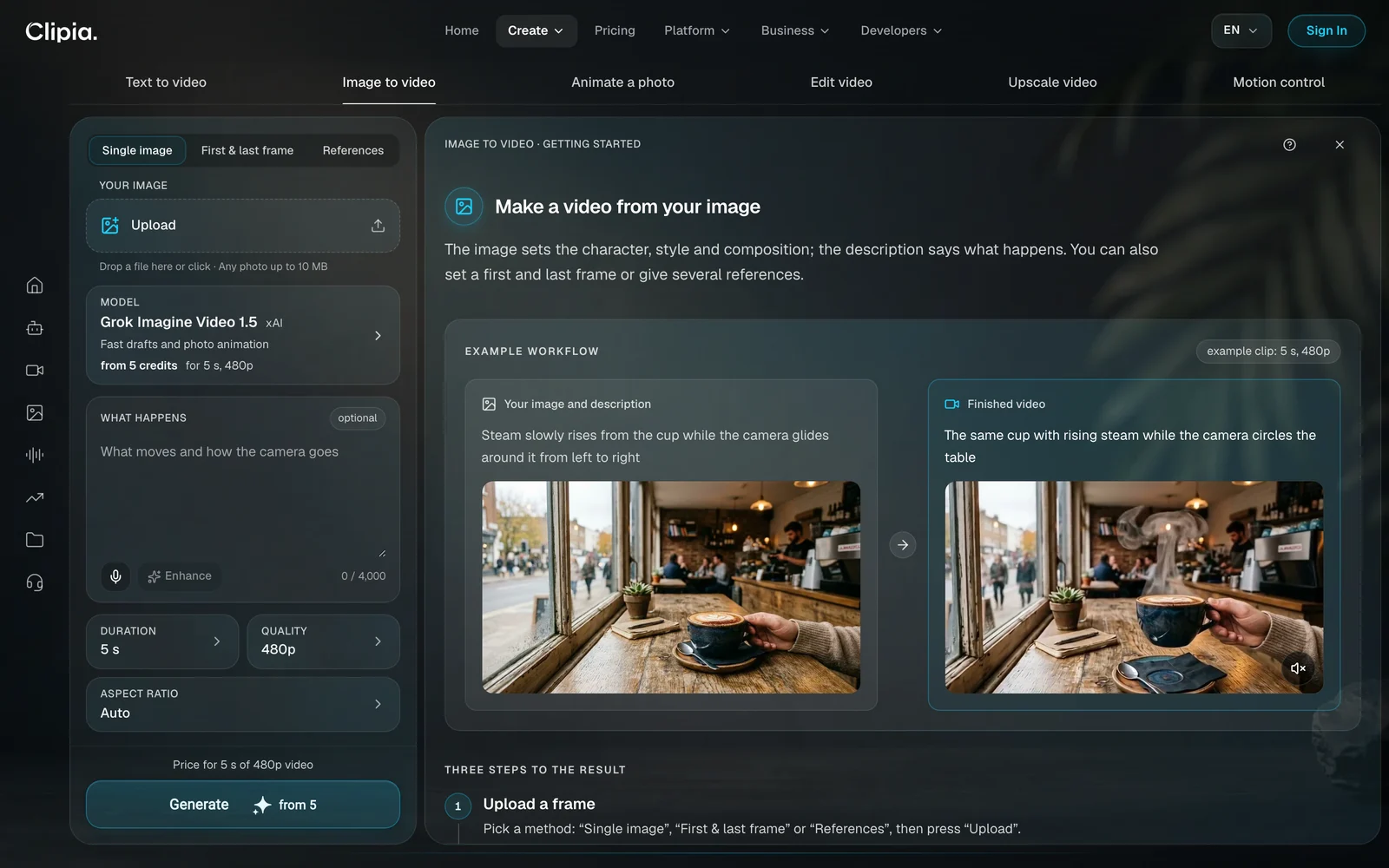Switch to Upscale video tab

coord(1052,82)
